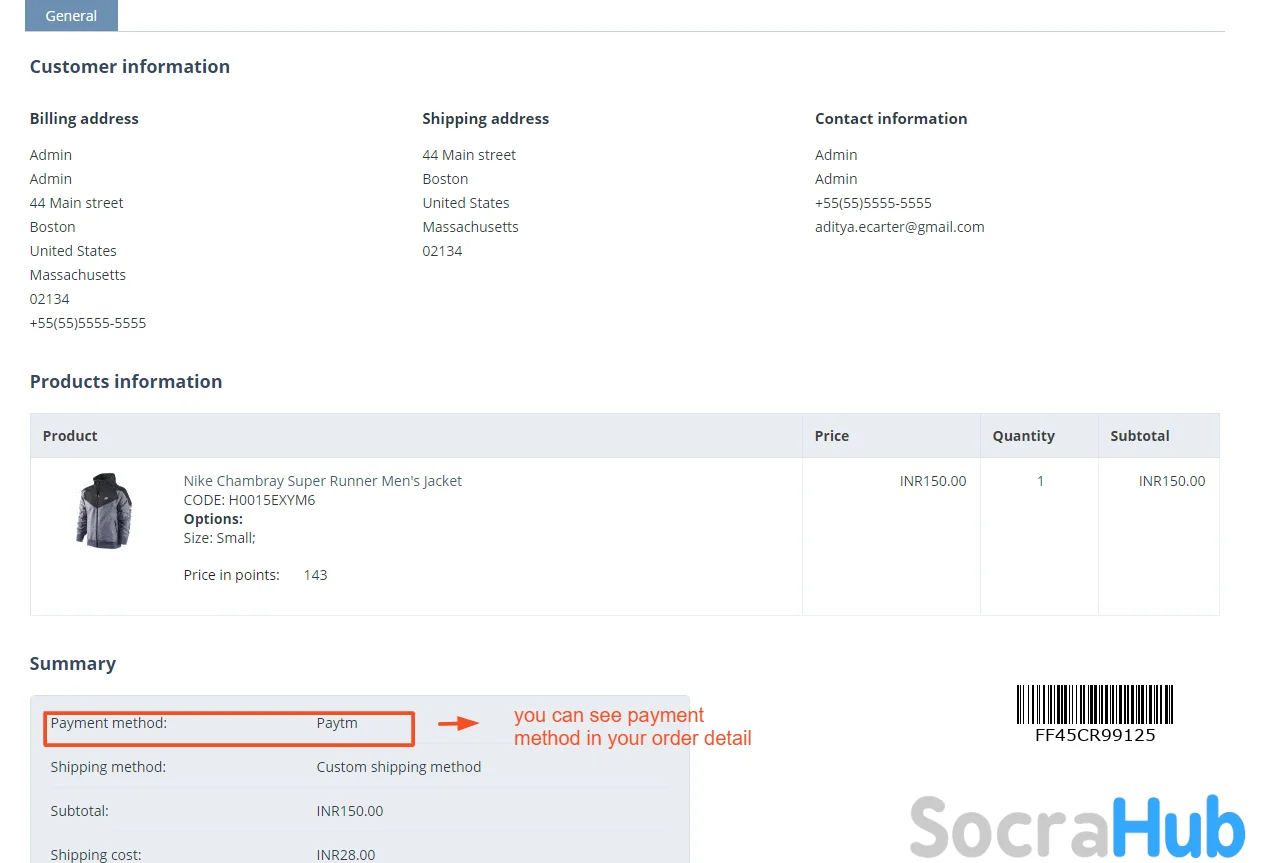
Task: Click 44 Main street in shipping address
Action: pyautogui.click(x=469, y=155)
